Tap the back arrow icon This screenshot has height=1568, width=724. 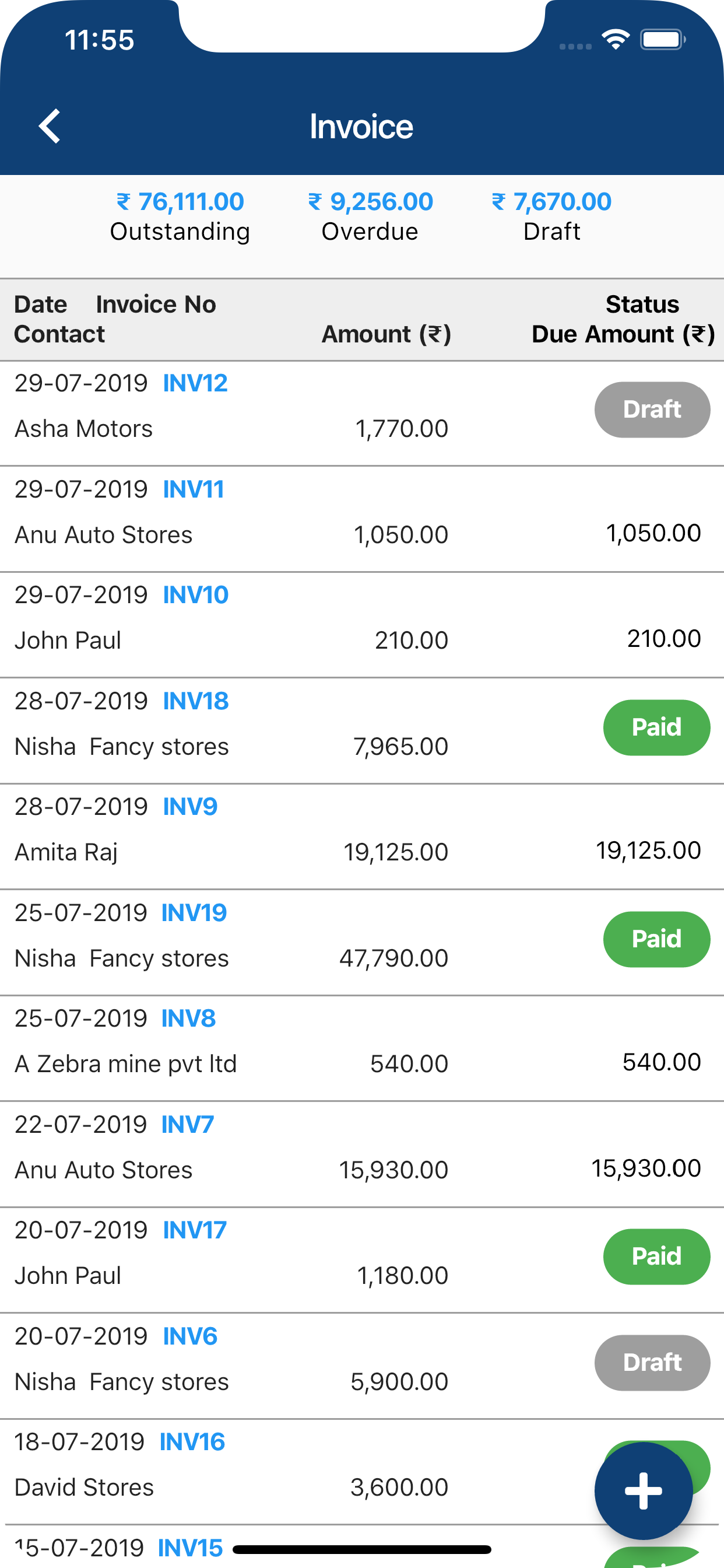pos(50,126)
